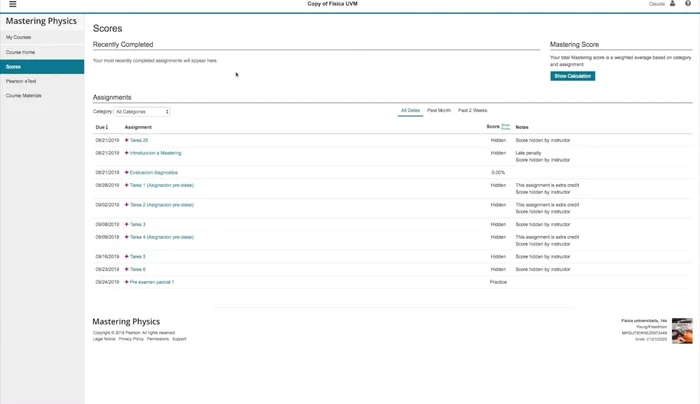The width and height of the screenshot is (700, 404).
Task: Expand Evaluacion diagnostica plus icon
Action: pyautogui.click(x=126, y=172)
